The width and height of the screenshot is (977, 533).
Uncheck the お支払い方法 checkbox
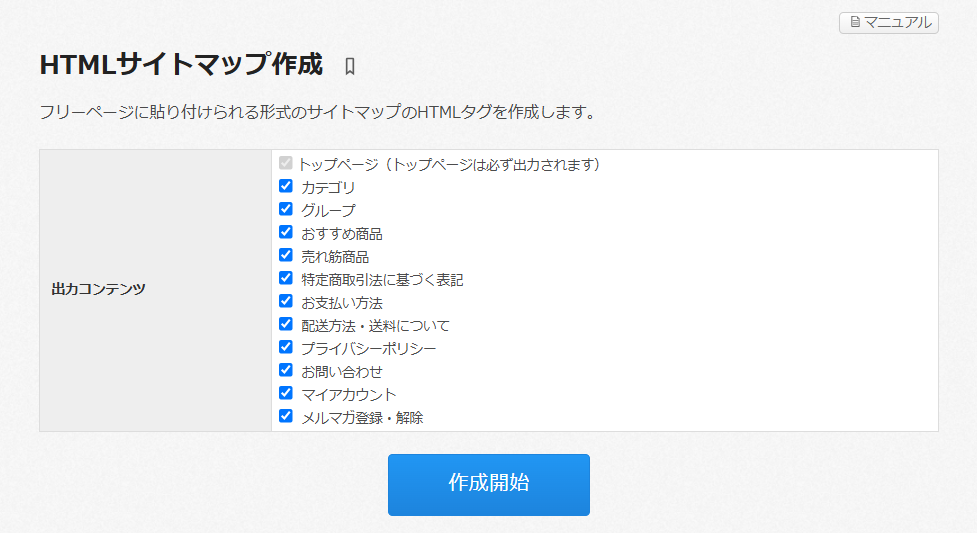click(286, 301)
